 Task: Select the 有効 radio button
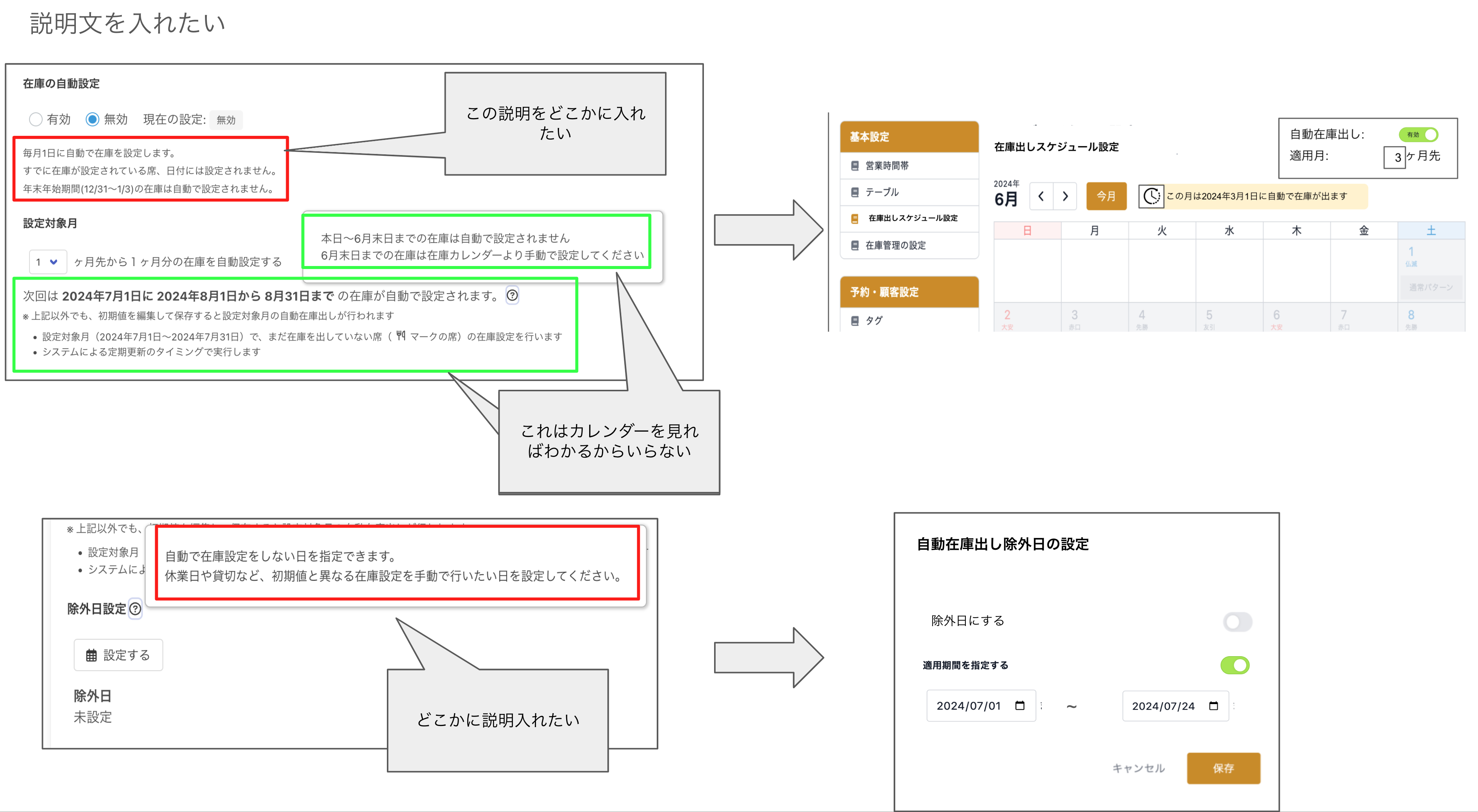[36, 119]
